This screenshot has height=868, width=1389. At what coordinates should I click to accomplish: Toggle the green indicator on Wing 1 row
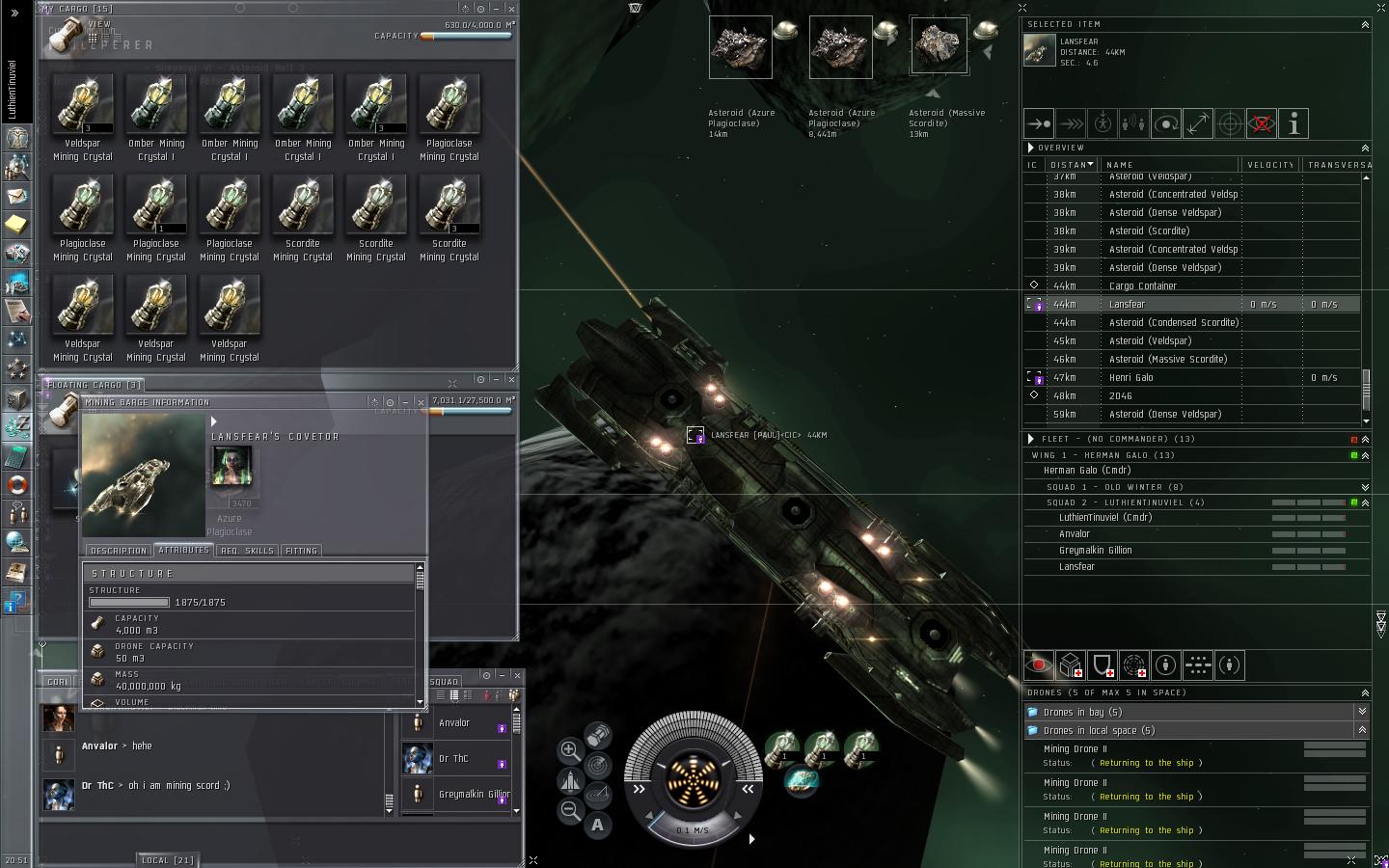[1354, 455]
